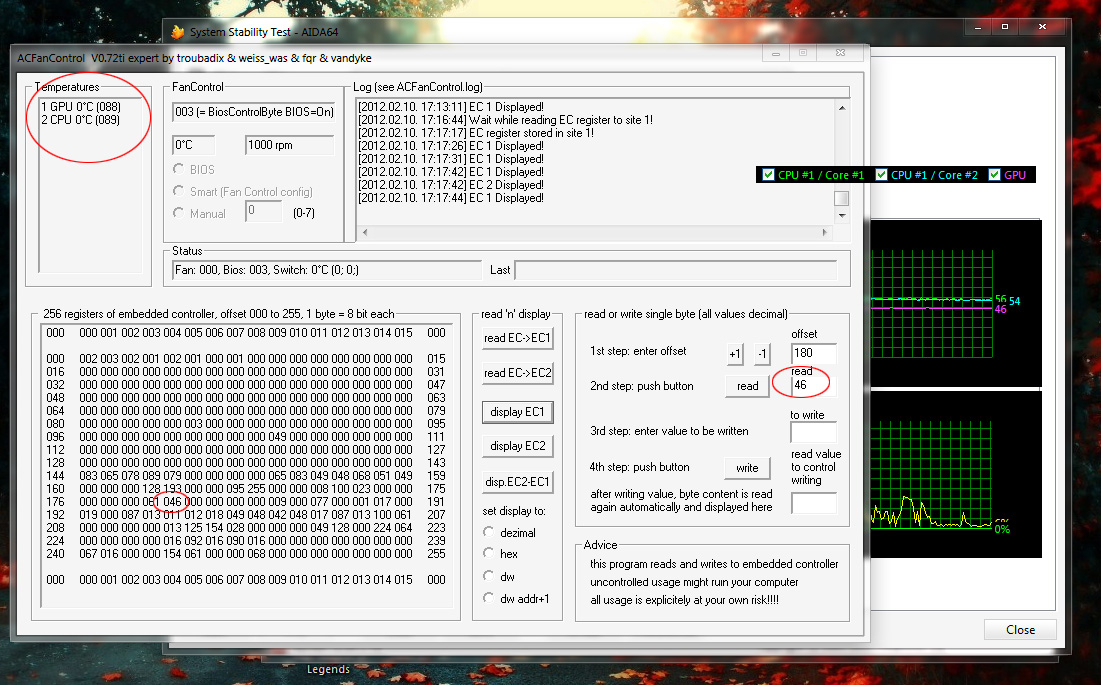Screen dimensions: 1101x685
Task: Click log line '17:17:42] EC 2 Displayed!'
Action: click(451, 185)
